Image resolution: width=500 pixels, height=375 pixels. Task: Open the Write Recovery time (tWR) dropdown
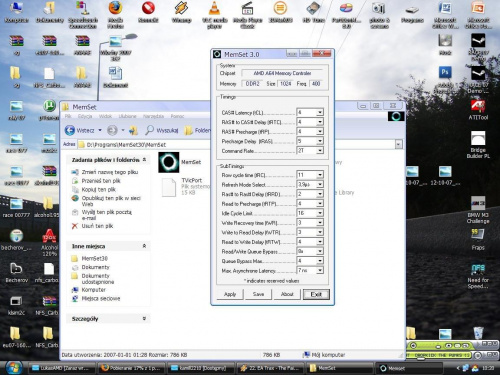pos(320,223)
